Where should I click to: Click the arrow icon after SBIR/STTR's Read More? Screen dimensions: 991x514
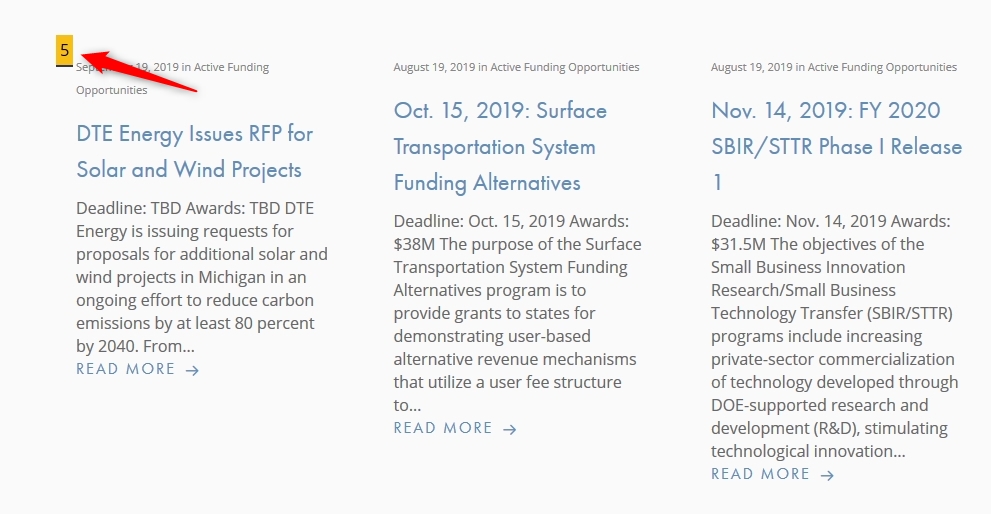(x=827, y=475)
